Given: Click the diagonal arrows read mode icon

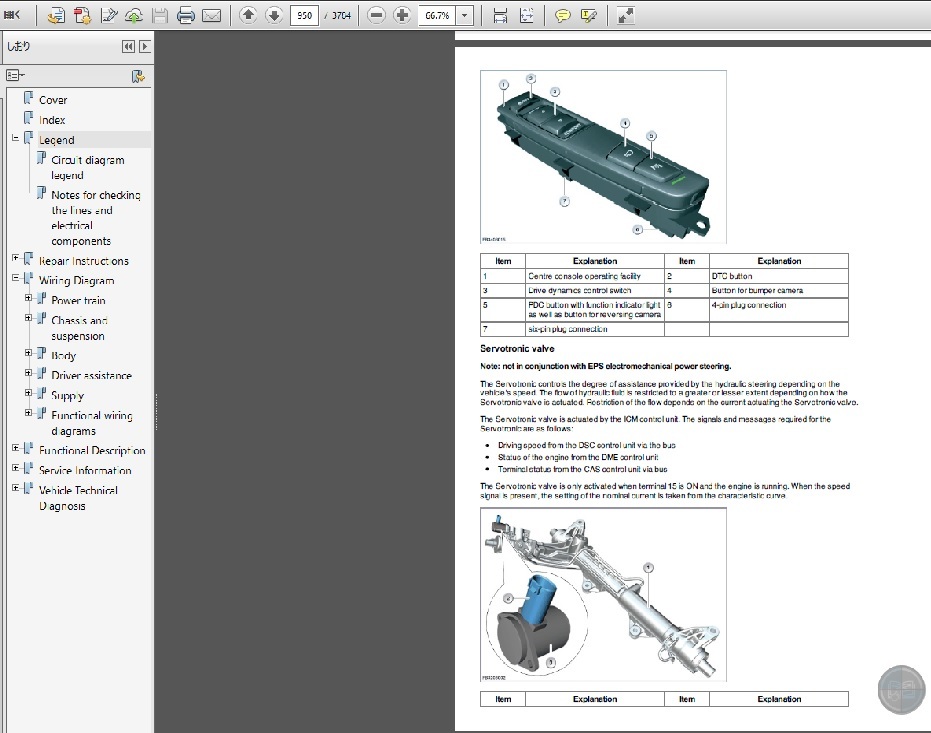Looking at the screenshot, I should (x=625, y=15).
